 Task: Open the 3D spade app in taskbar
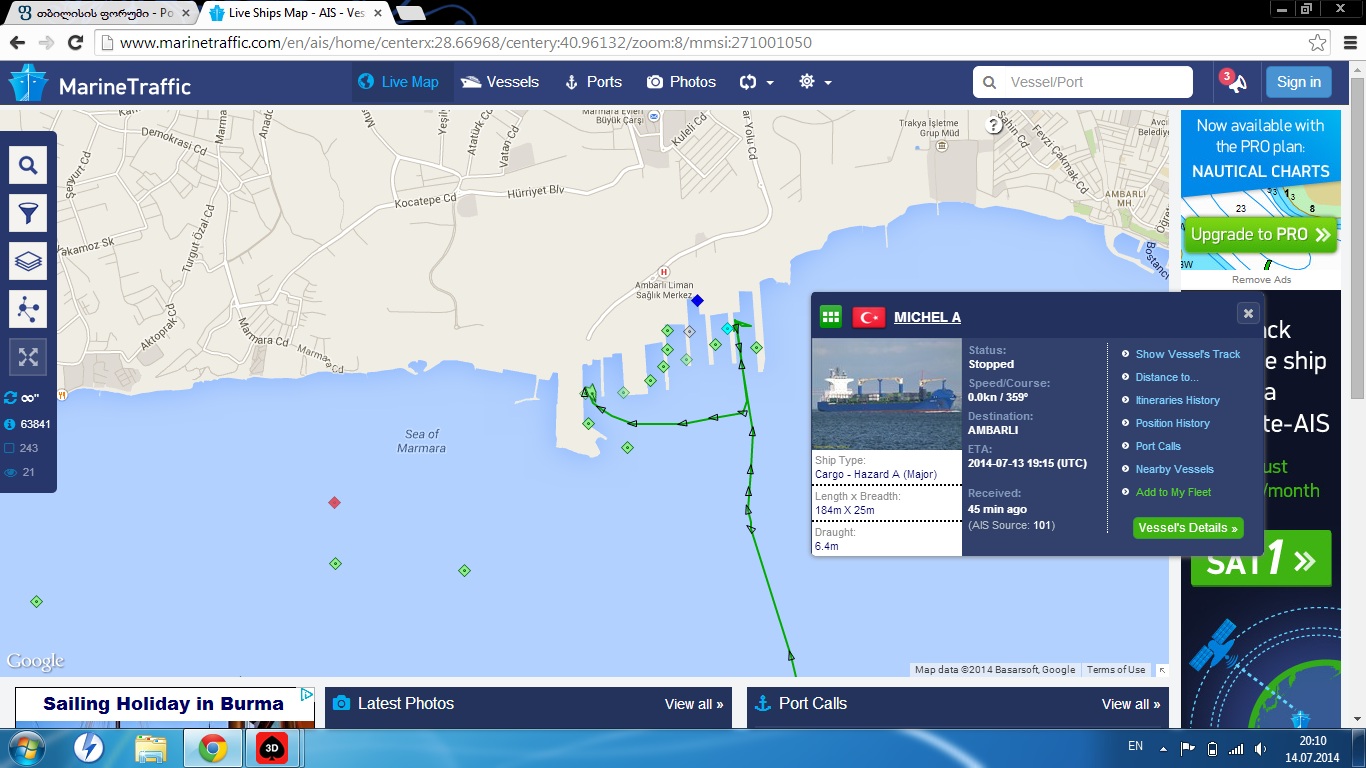(271, 748)
